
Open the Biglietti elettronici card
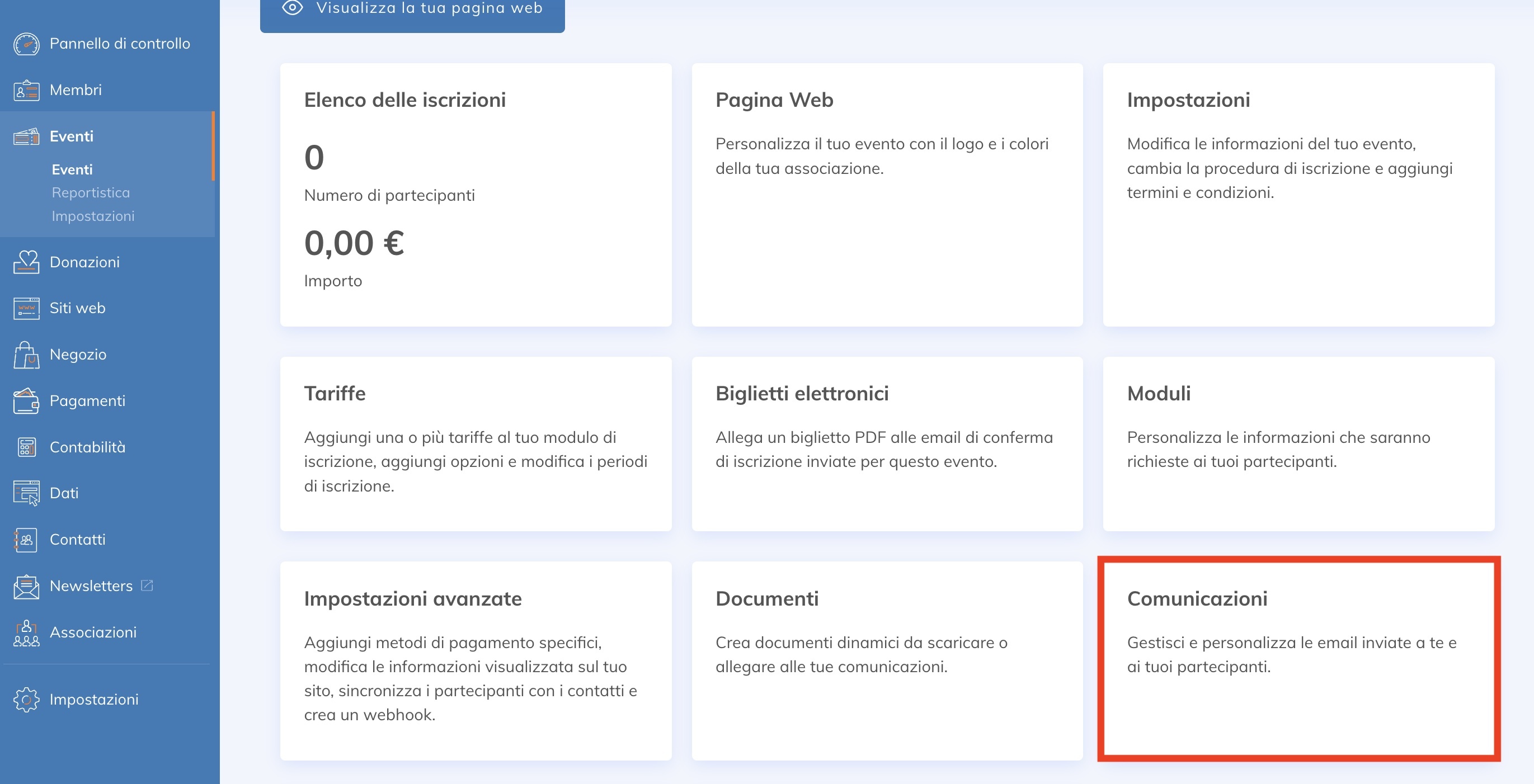(x=887, y=443)
